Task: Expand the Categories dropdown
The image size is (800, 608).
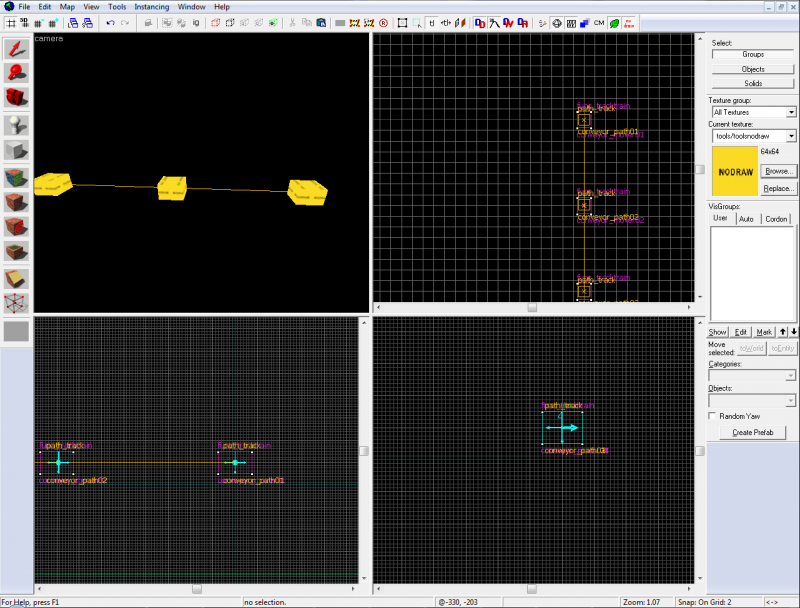Action: coord(790,376)
